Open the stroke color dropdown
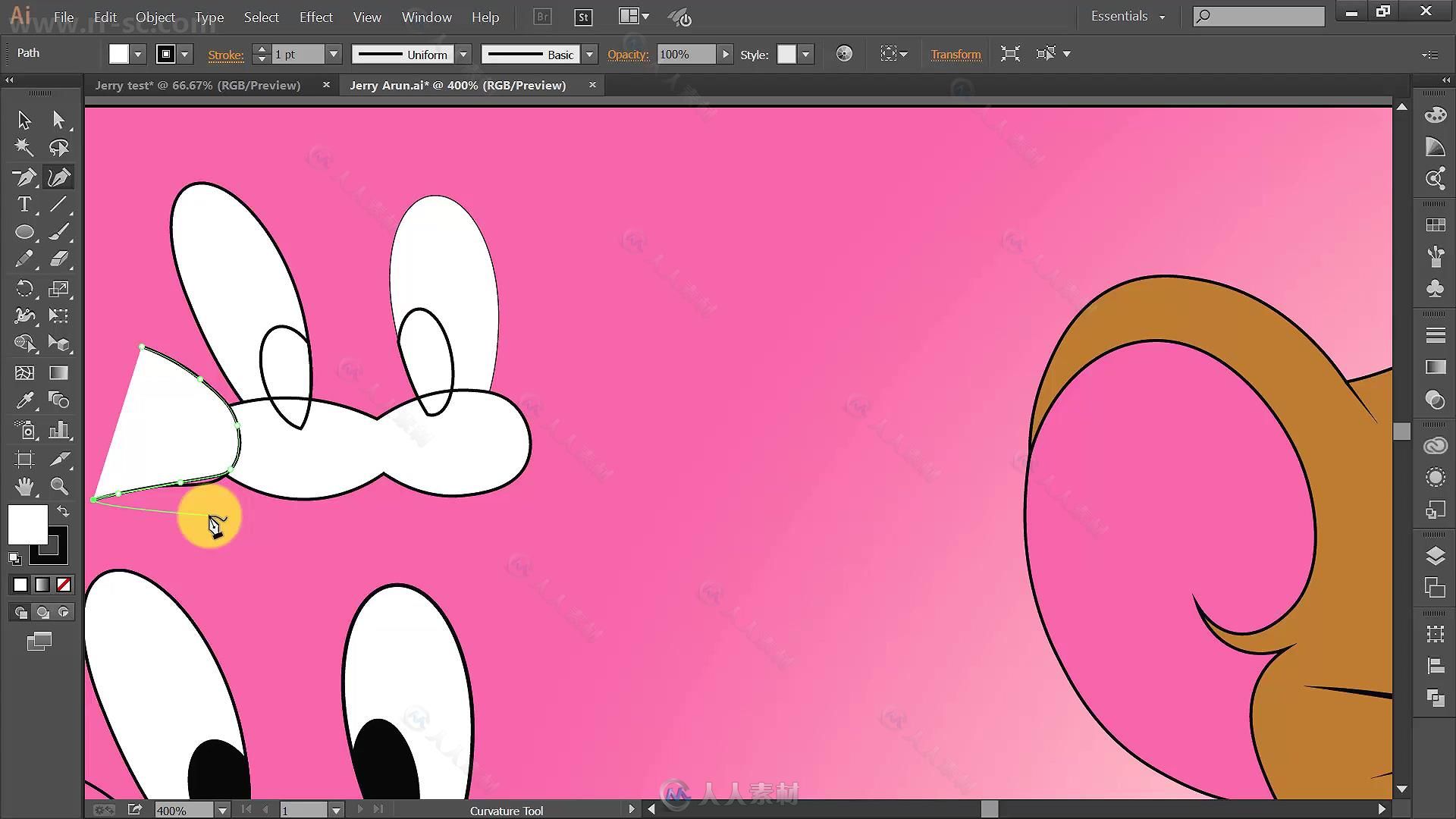Image resolution: width=1456 pixels, height=819 pixels. click(x=184, y=54)
